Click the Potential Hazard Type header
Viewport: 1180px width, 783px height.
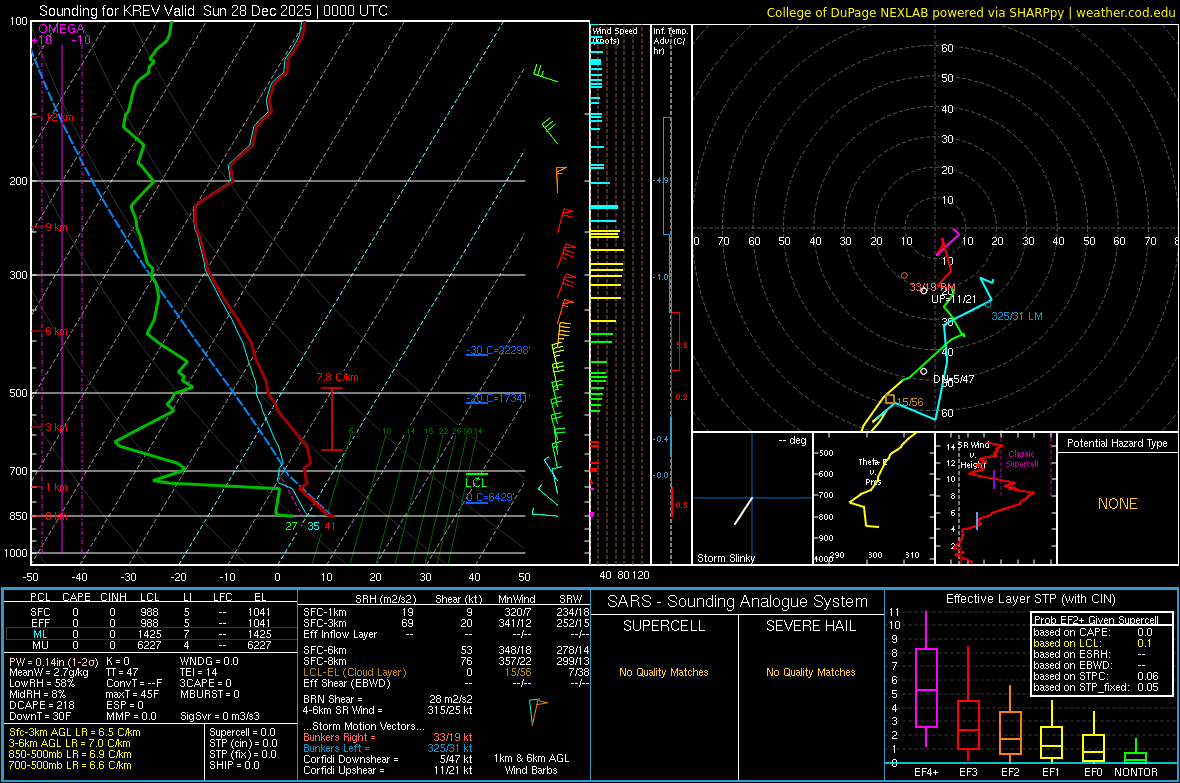1117,443
